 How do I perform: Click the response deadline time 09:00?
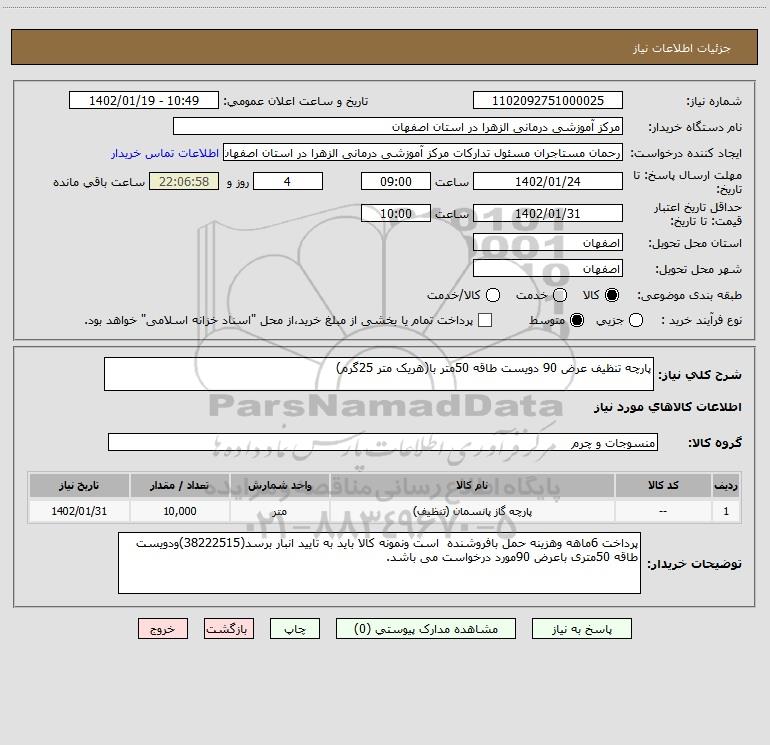coord(396,181)
